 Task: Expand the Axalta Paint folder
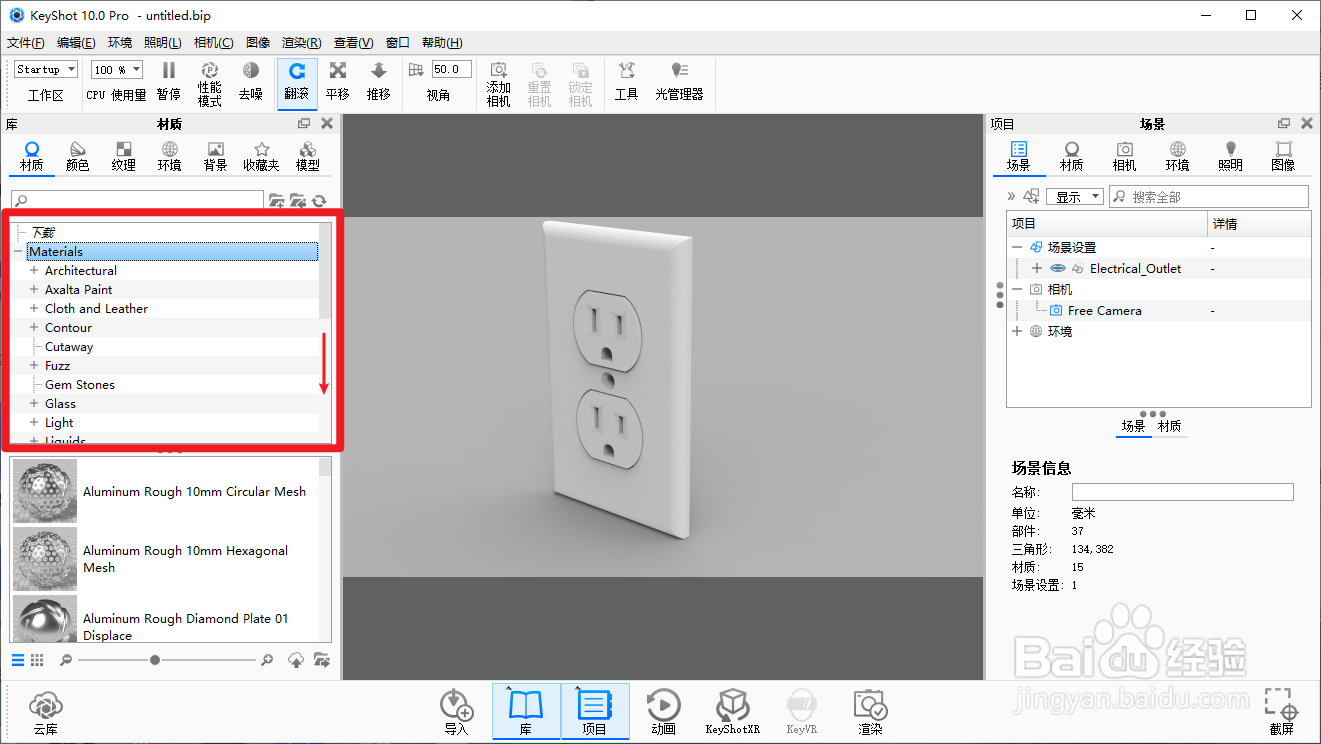click(34, 290)
